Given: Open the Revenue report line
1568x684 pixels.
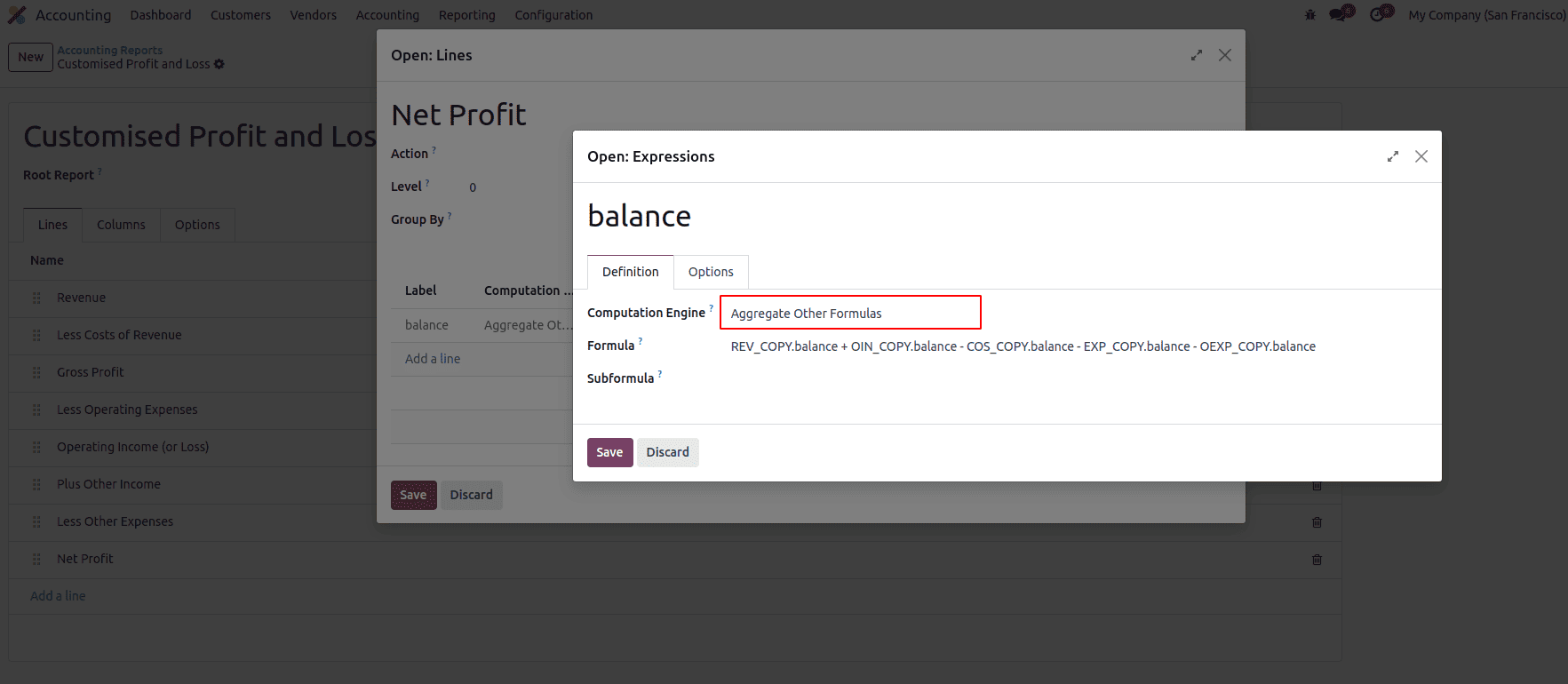Looking at the screenshot, I should click(x=81, y=298).
